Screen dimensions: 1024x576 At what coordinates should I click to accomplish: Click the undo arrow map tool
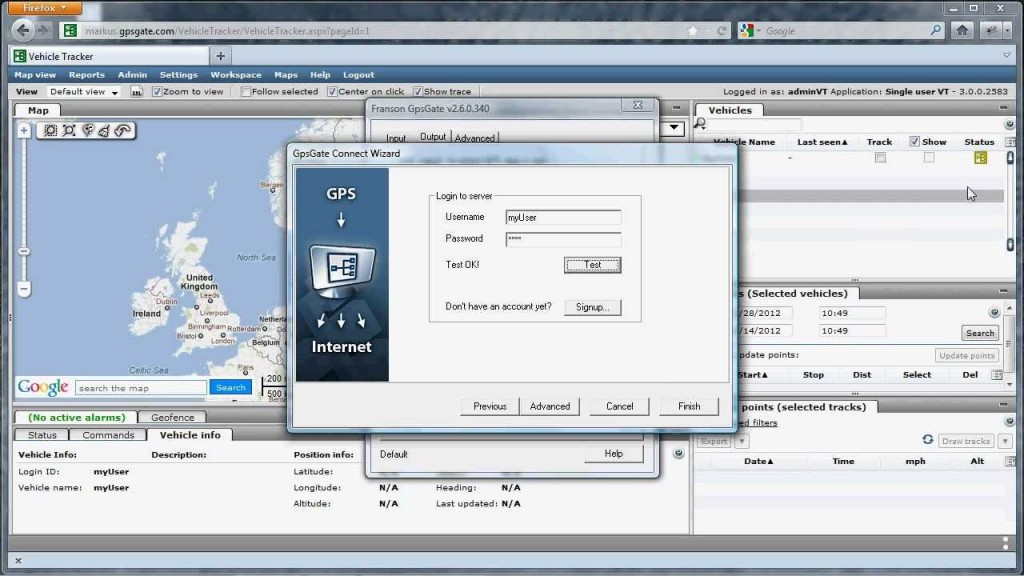pos(122,131)
